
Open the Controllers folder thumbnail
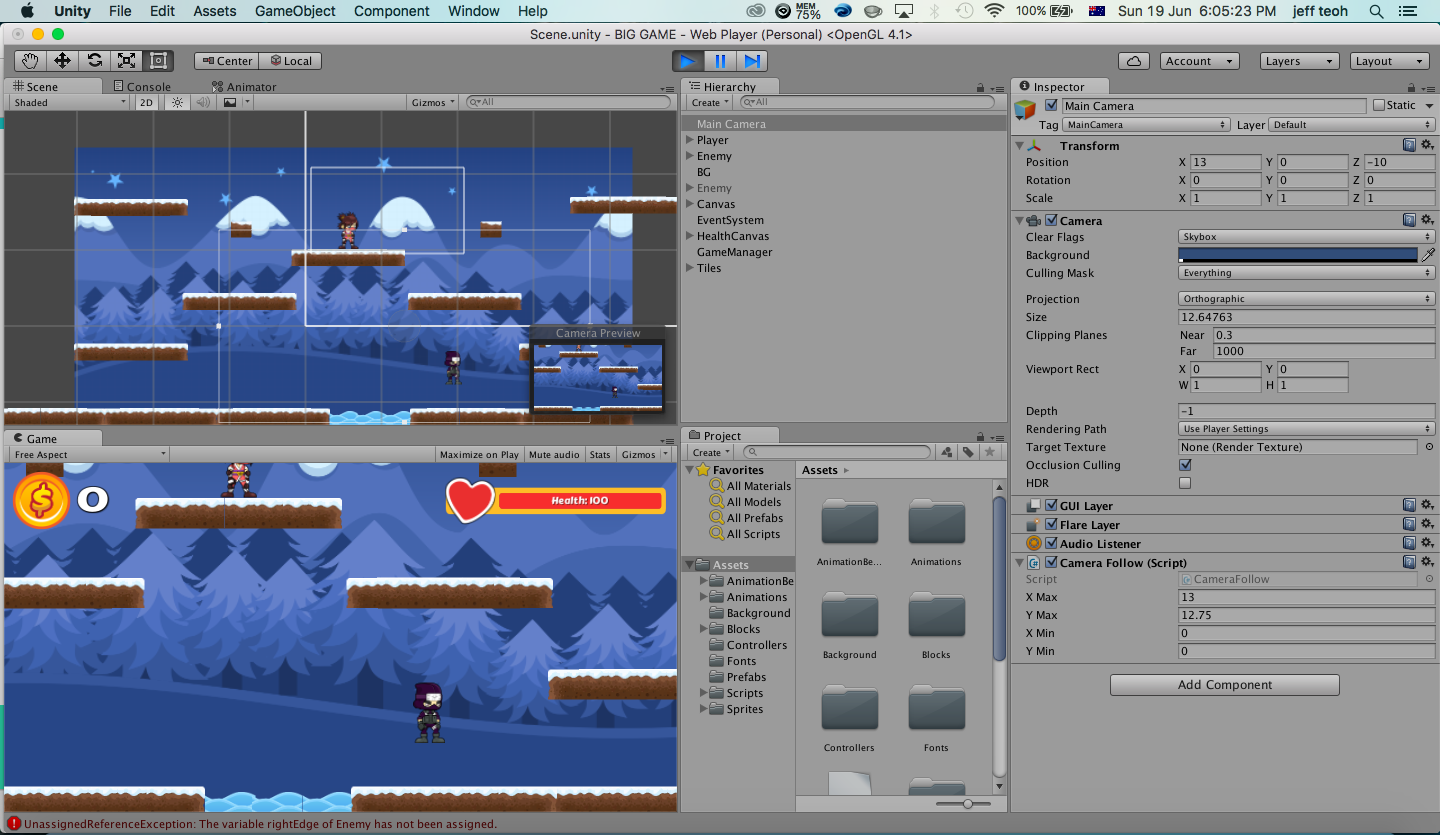(849, 707)
